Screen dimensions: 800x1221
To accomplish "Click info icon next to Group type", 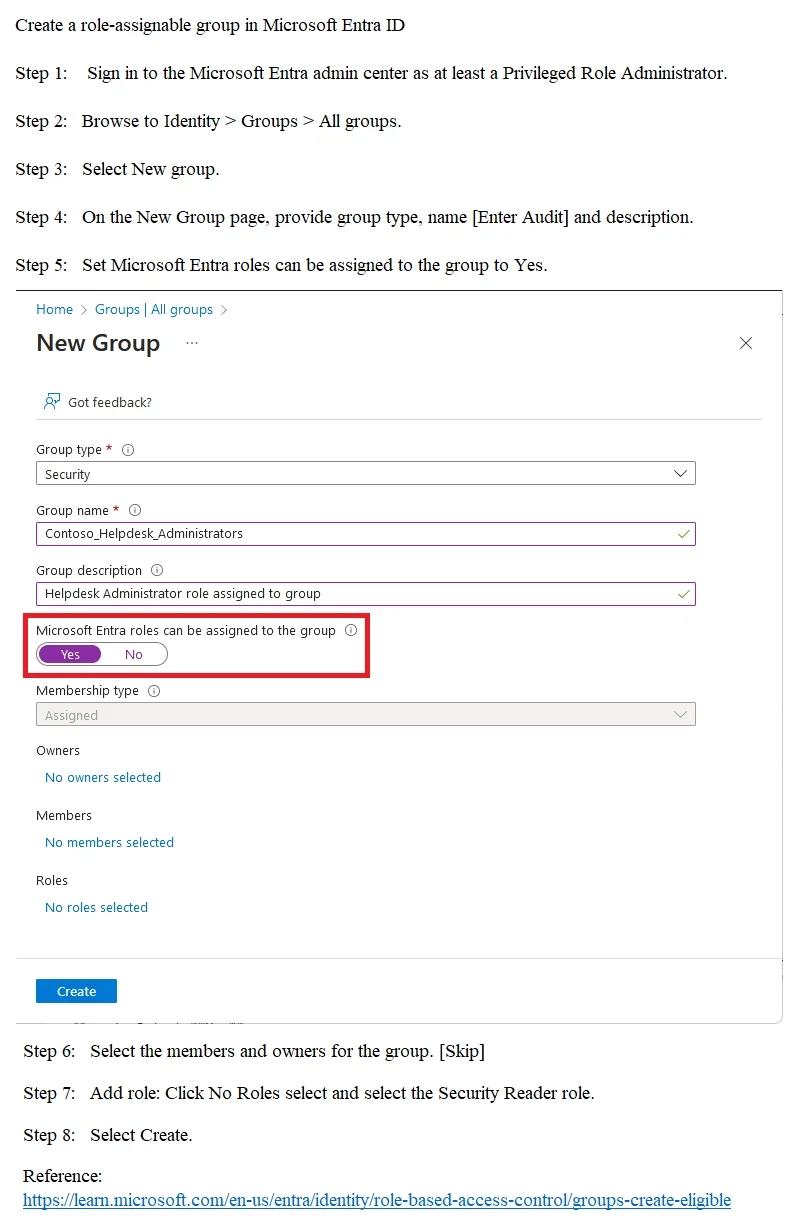I will pyautogui.click(x=128, y=450).
